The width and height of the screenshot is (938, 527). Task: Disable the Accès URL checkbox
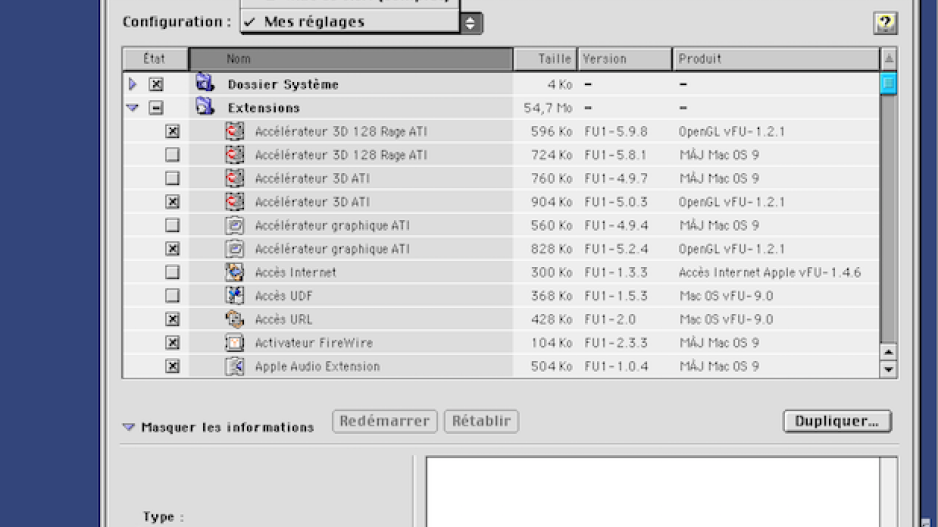[x=172, y=319]
